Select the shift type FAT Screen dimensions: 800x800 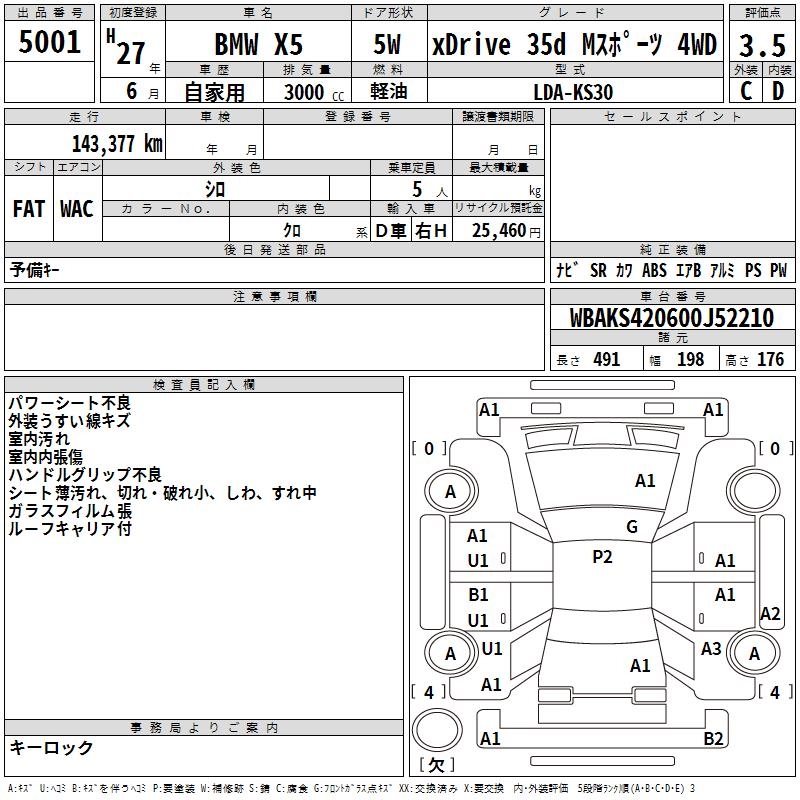29,209
